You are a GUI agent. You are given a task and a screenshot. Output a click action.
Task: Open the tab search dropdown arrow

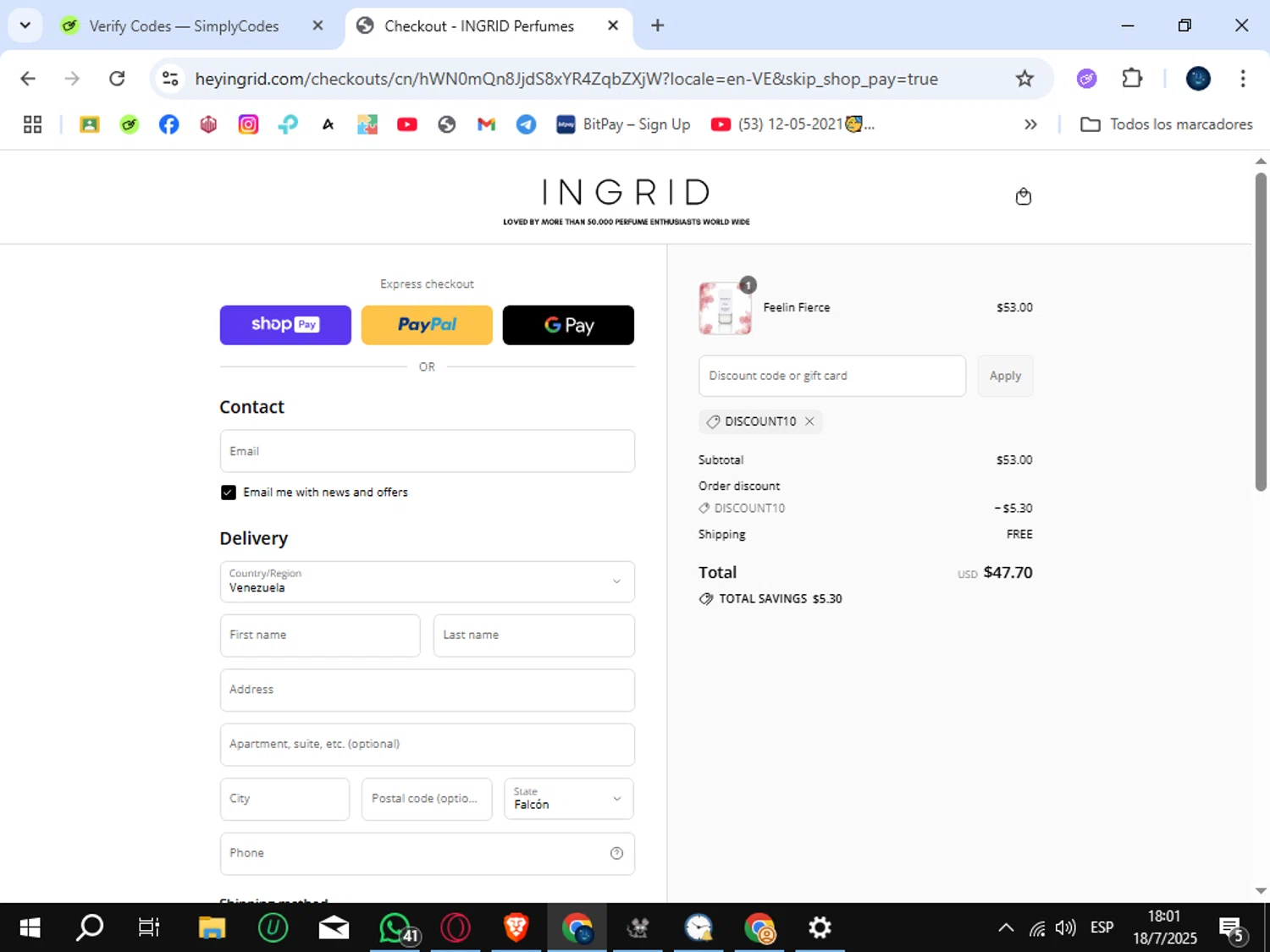pos(25,25)
